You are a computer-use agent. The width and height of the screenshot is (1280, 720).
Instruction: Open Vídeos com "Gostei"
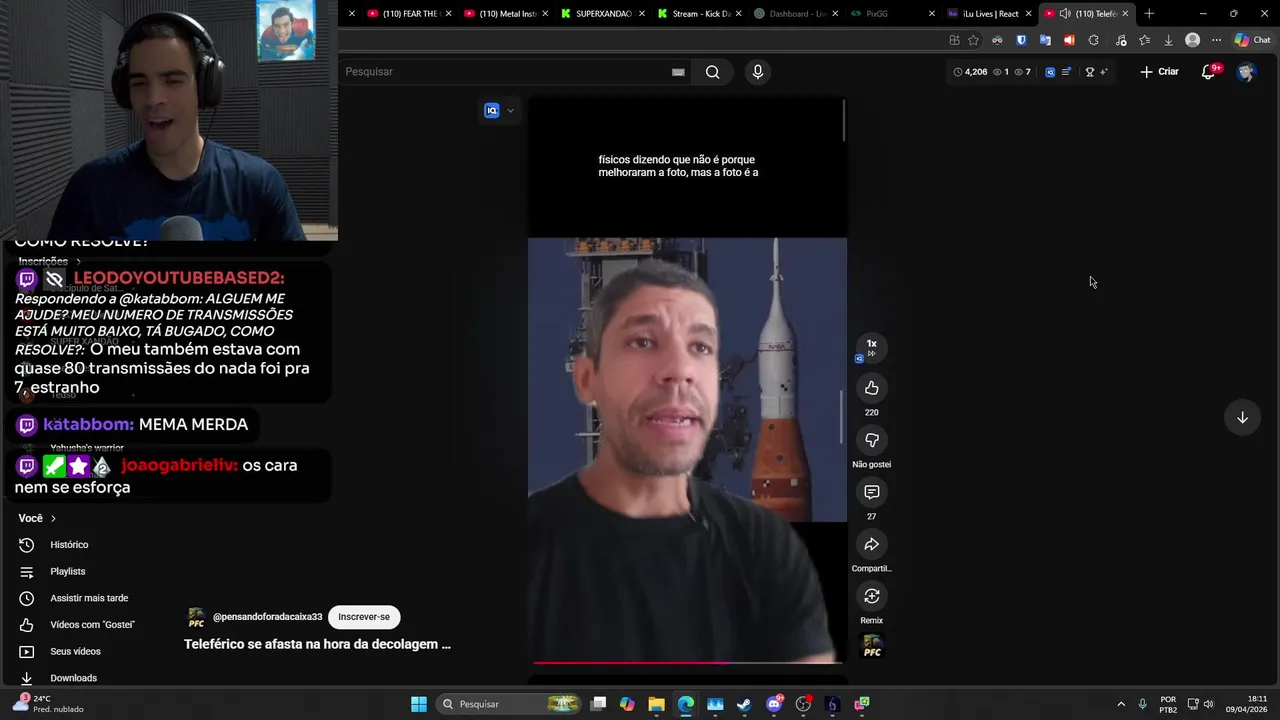point(92,625)
